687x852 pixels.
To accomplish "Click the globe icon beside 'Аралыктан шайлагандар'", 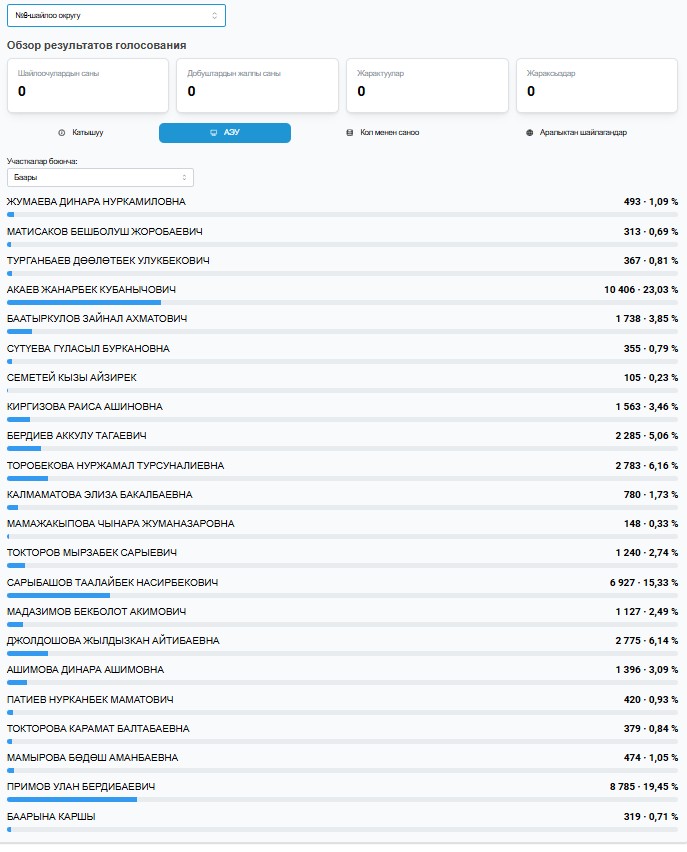I will point(529,133).
